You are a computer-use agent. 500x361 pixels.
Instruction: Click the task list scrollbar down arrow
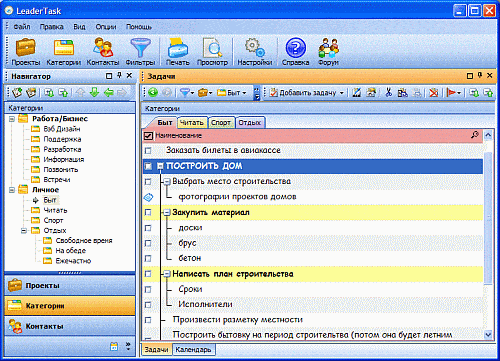[488, 334]
